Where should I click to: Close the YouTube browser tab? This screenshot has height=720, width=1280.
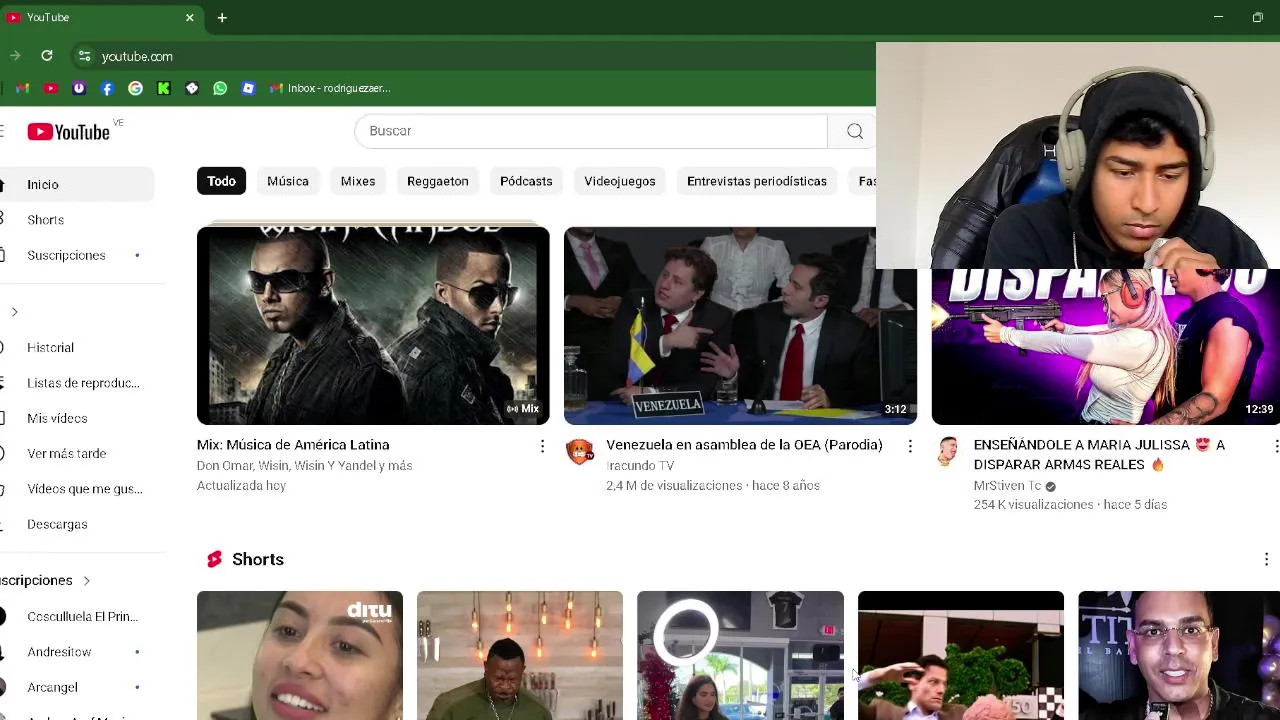point(190,17)
